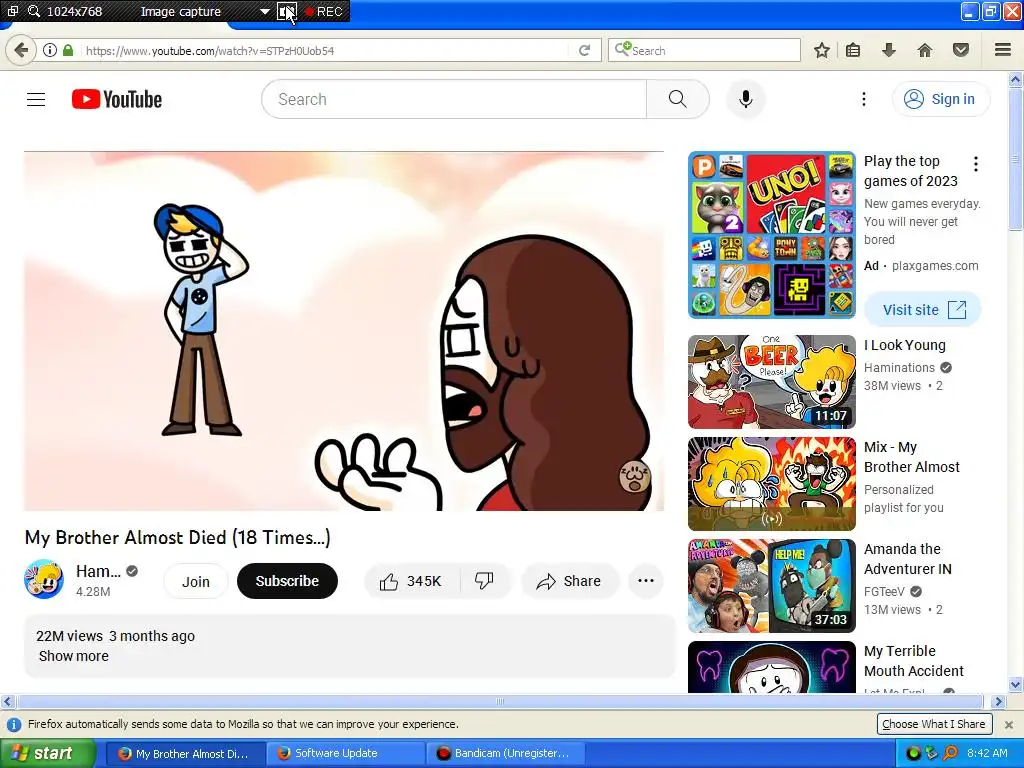1024x768 pixels.
Task: Click the 22M views text
Action: [69, 636]
